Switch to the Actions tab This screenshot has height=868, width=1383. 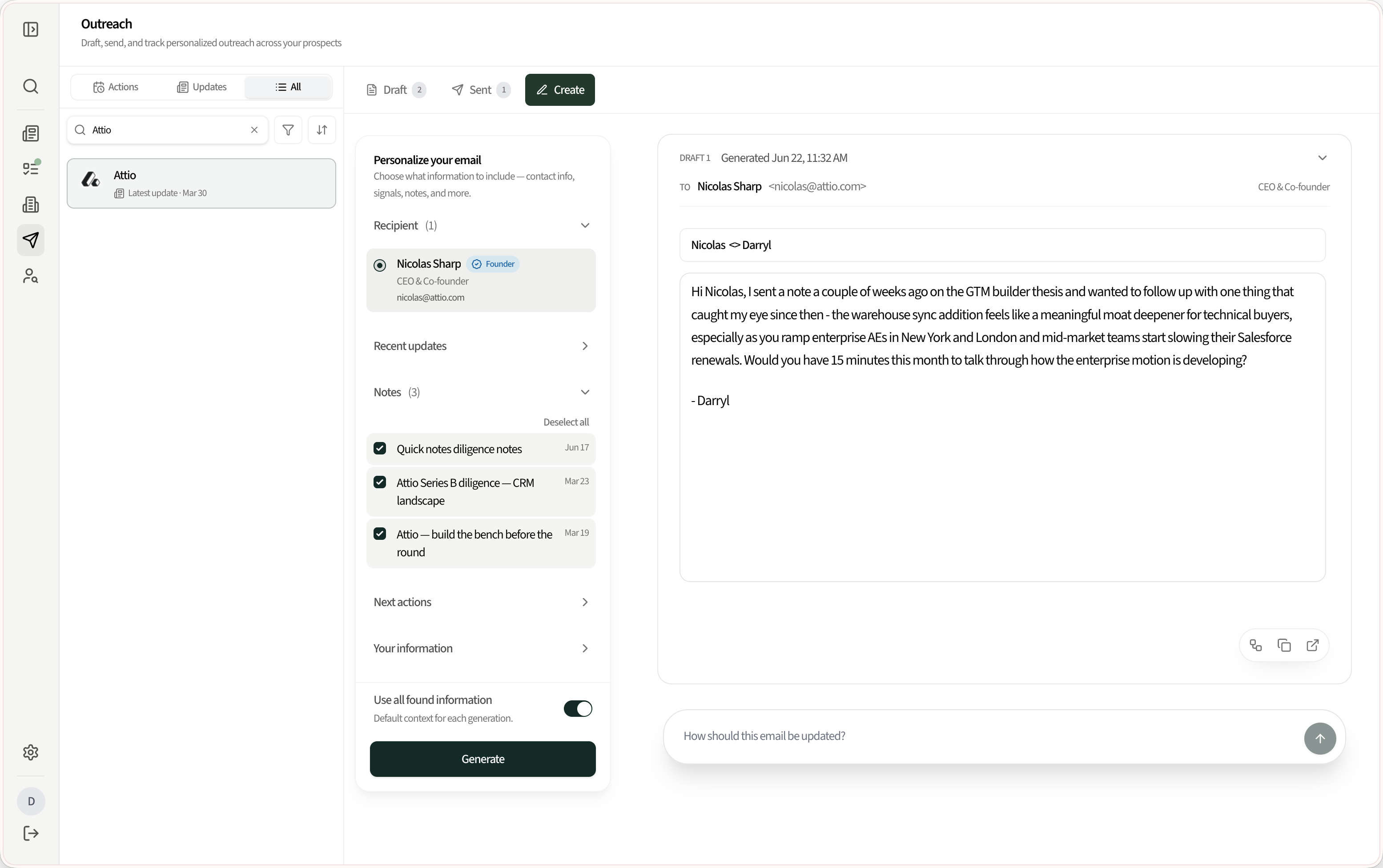coord(115,87)
